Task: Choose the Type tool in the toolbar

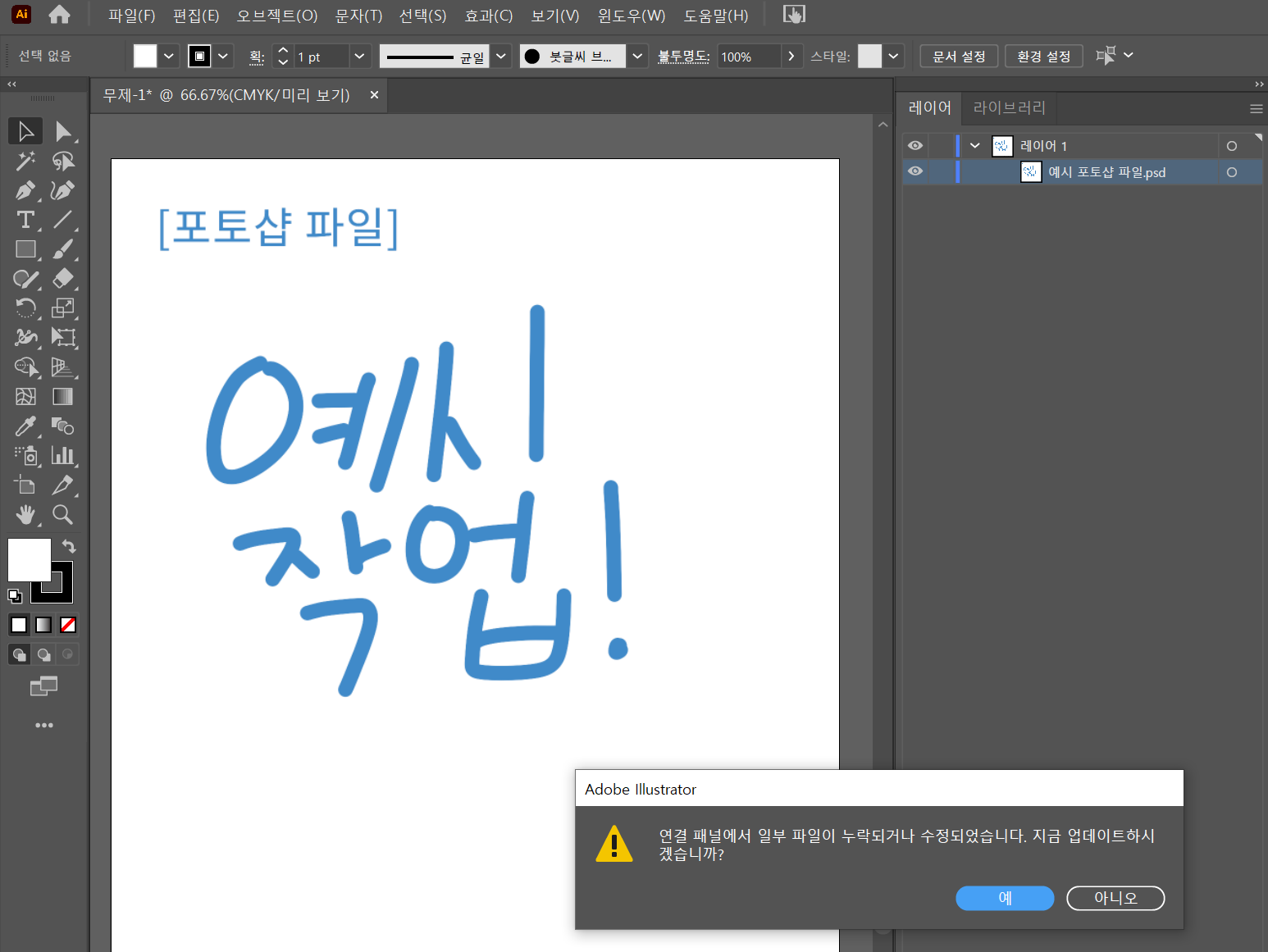Action: (x=25, y=220)
